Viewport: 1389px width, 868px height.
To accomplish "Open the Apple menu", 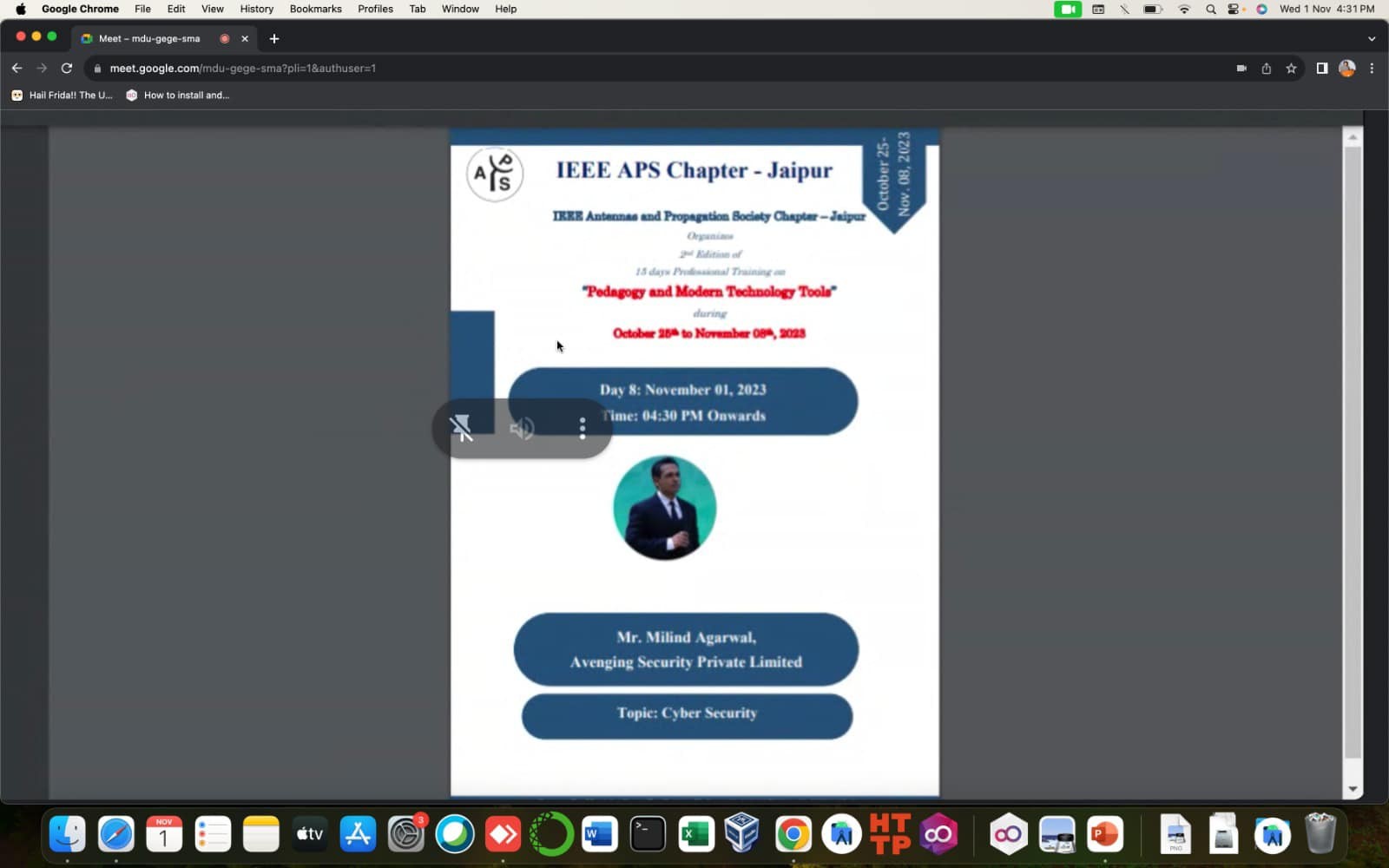I will point(21,9).
